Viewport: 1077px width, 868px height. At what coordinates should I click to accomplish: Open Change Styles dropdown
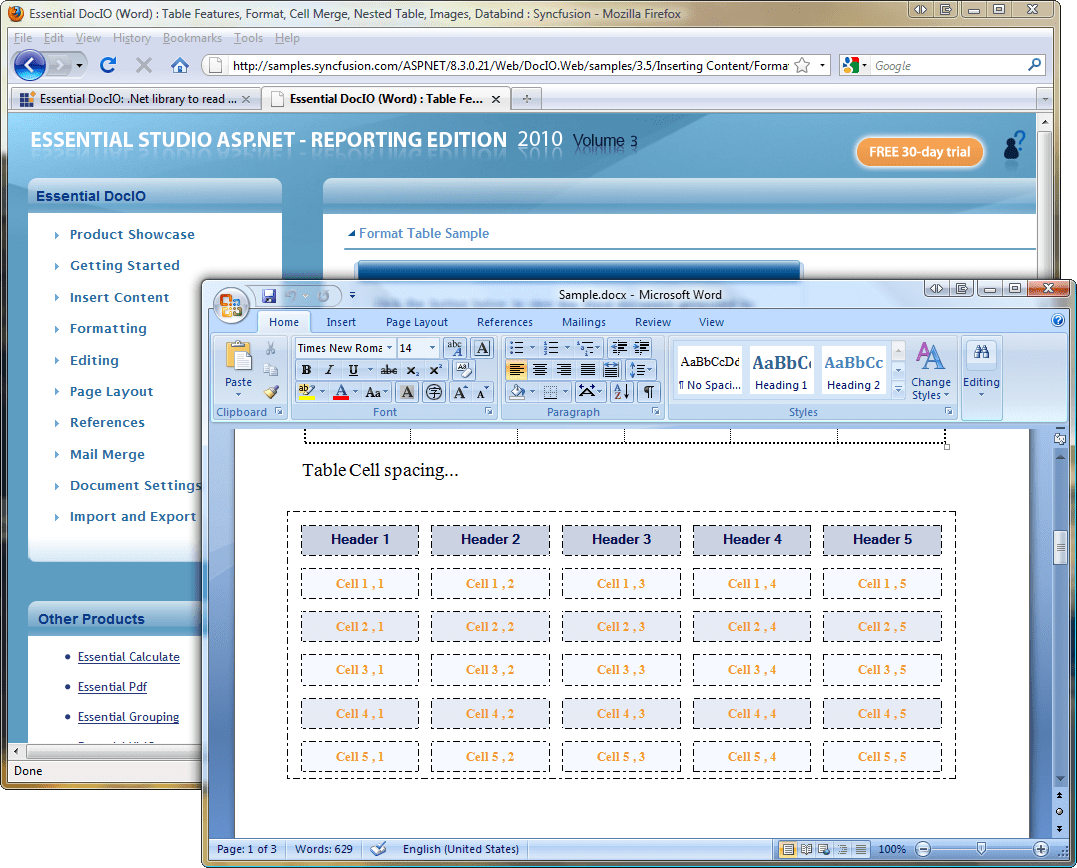point(931,372)
